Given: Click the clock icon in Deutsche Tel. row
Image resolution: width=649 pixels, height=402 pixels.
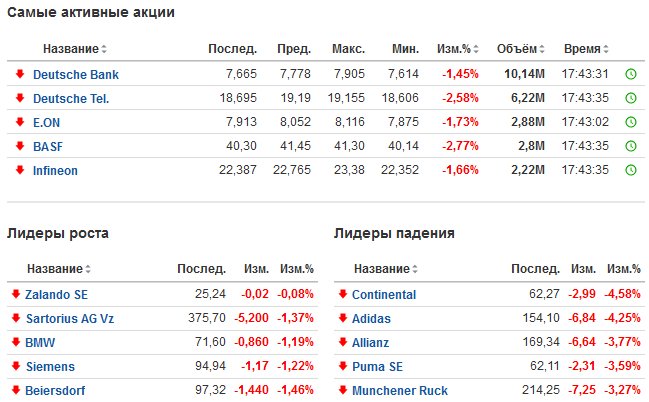Looking at the screenshot, I should coord(630,99).
